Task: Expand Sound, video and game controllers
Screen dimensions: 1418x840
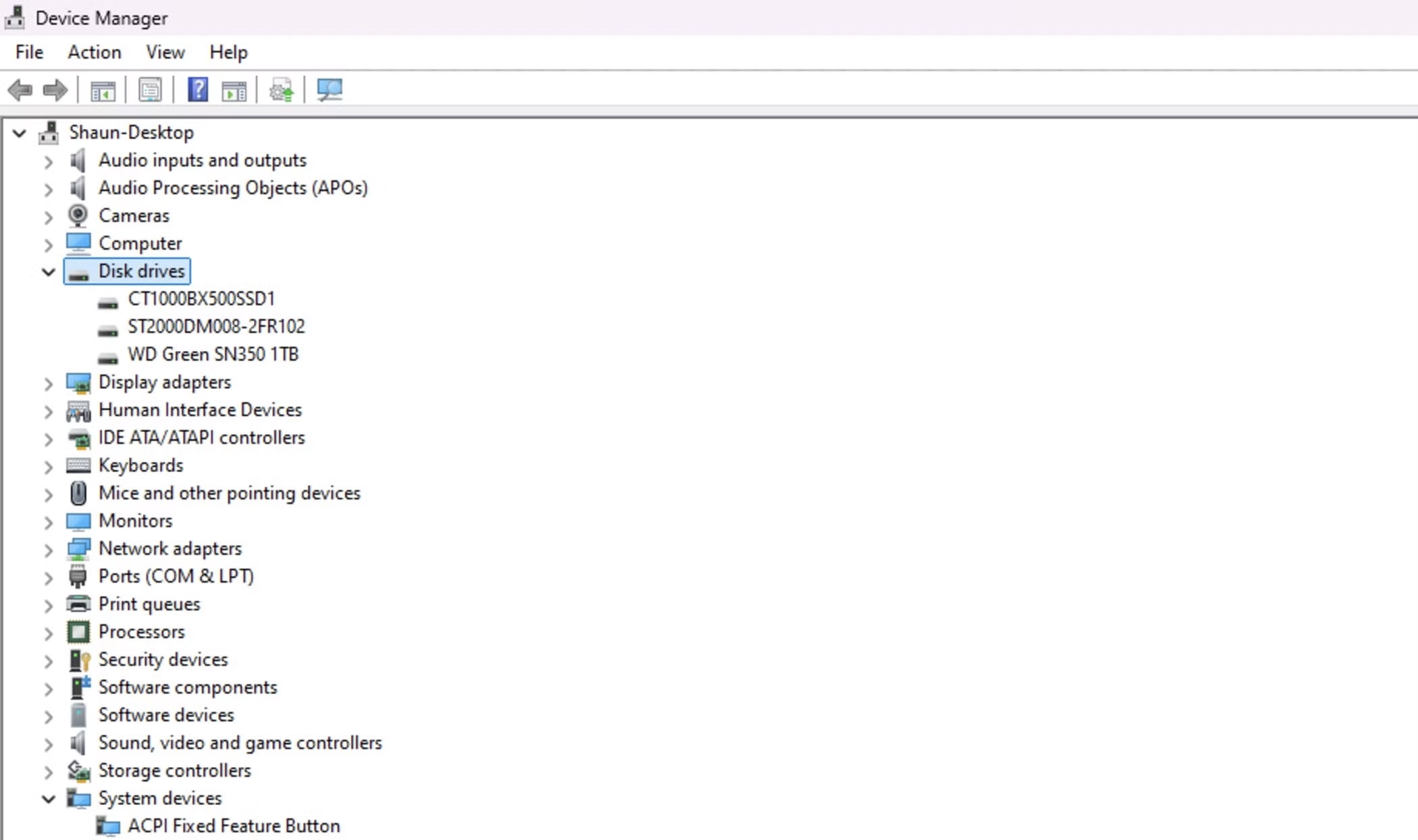Action: 48,744
